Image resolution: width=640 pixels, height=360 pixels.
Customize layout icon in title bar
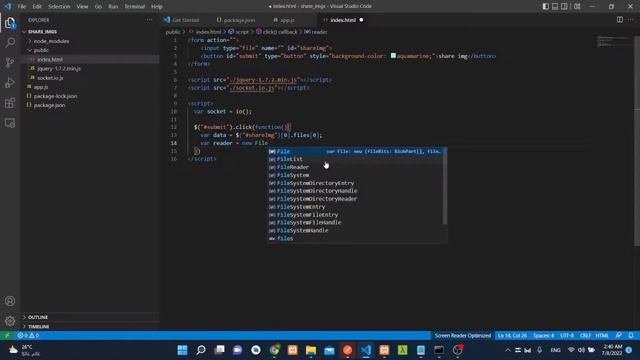[577, 6]
